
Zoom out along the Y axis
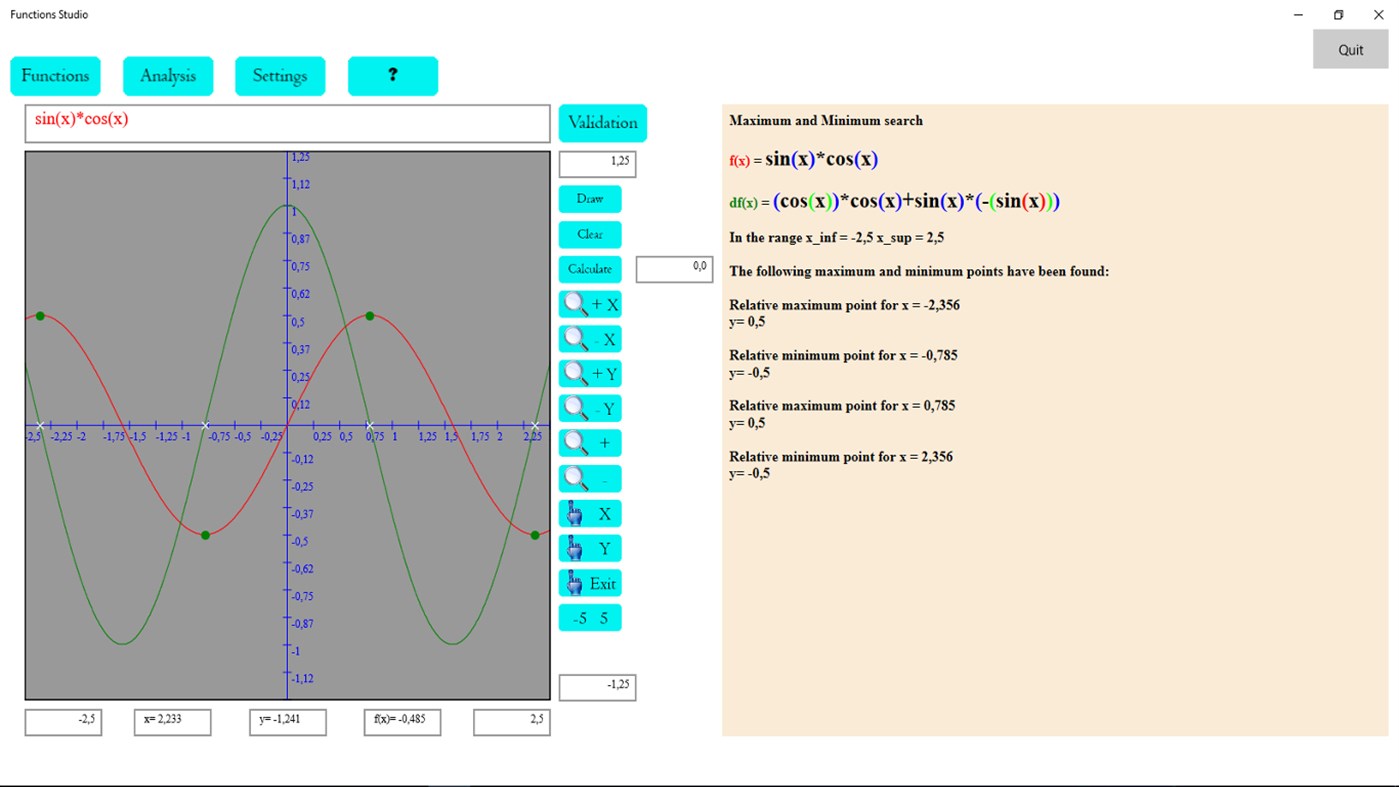(x=589, y=408)
